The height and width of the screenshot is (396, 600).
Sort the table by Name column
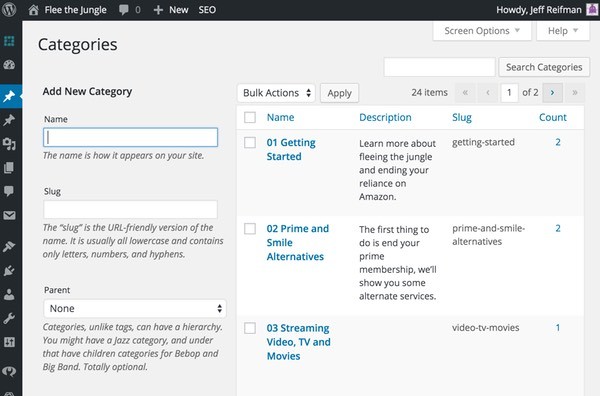point(280,117)
